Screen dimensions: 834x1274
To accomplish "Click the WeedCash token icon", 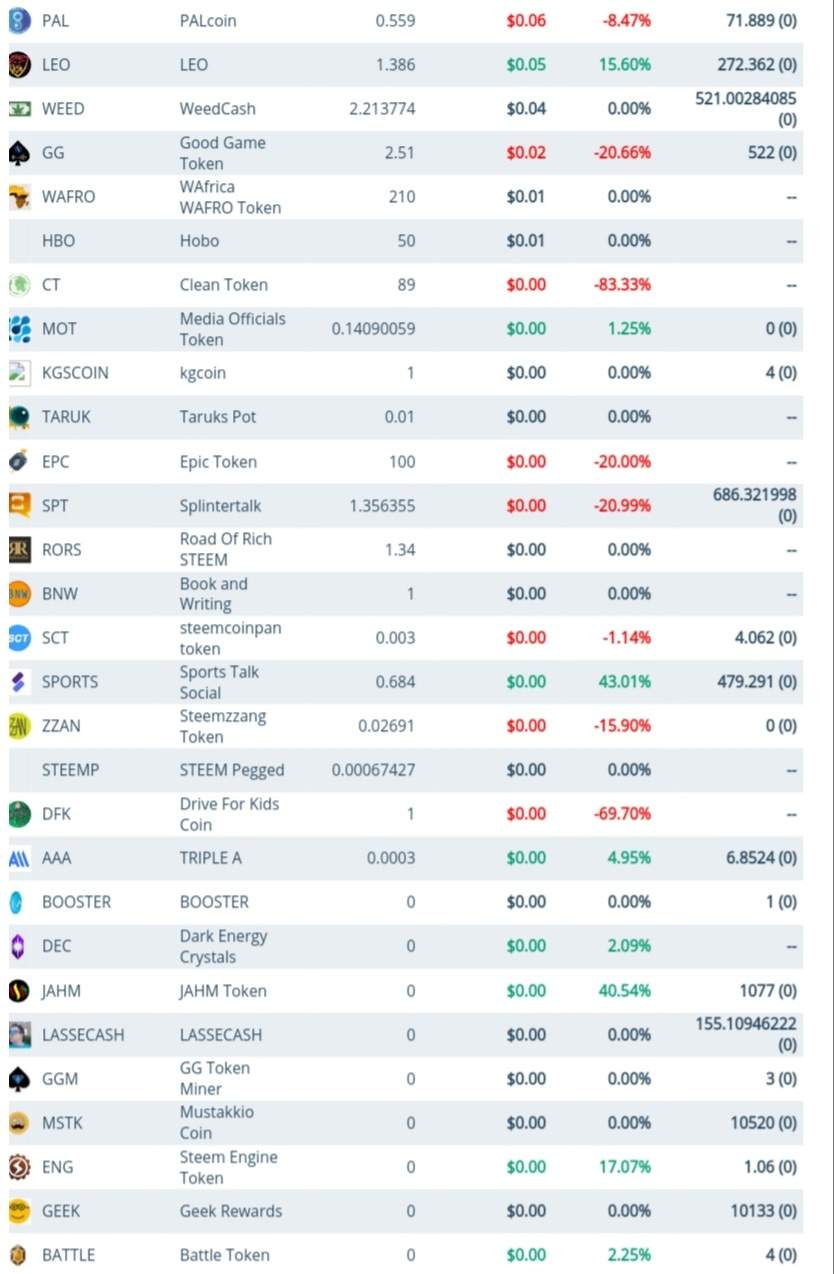I will 19,109.
